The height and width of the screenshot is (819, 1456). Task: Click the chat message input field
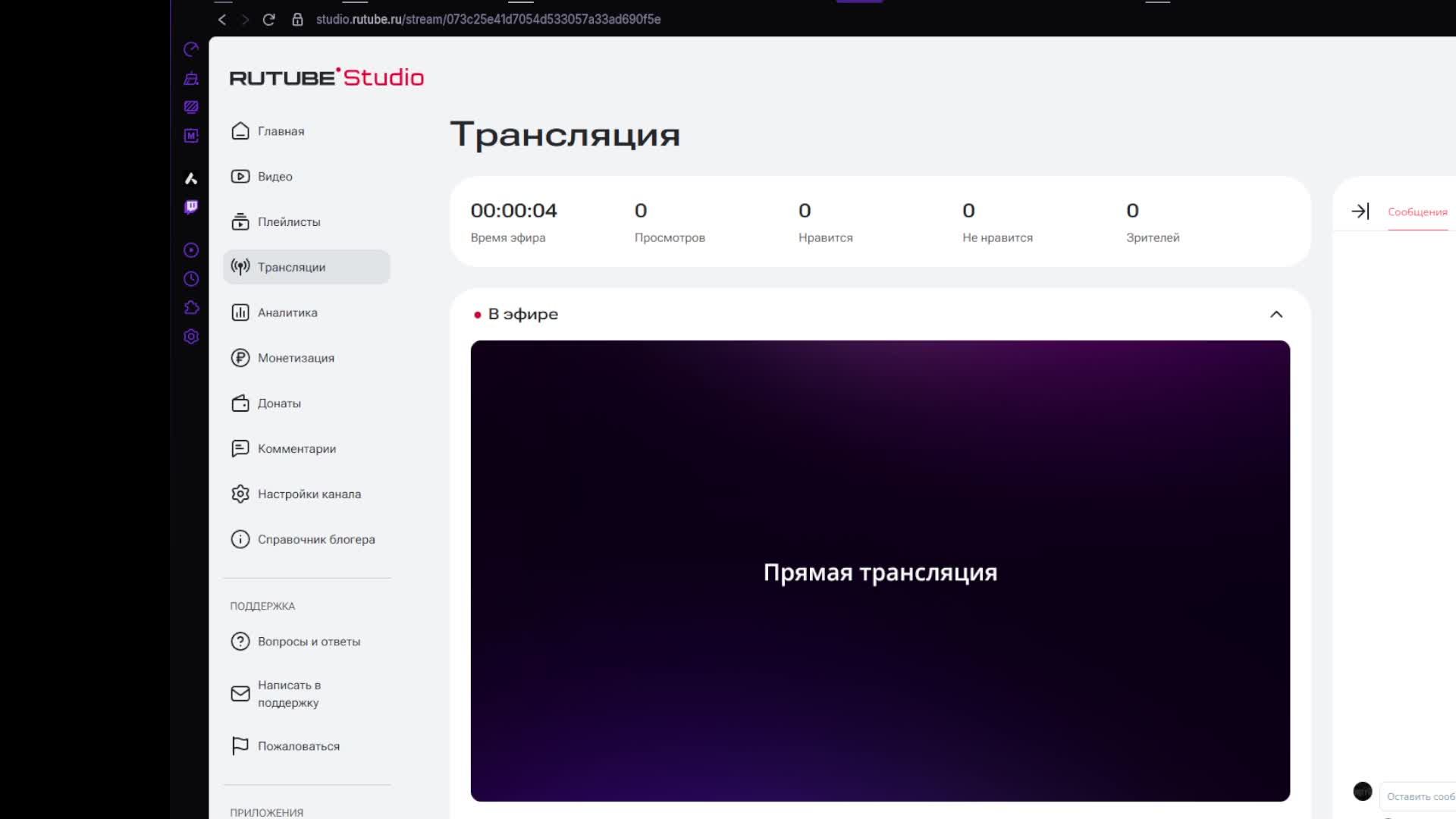(1418, 796)
